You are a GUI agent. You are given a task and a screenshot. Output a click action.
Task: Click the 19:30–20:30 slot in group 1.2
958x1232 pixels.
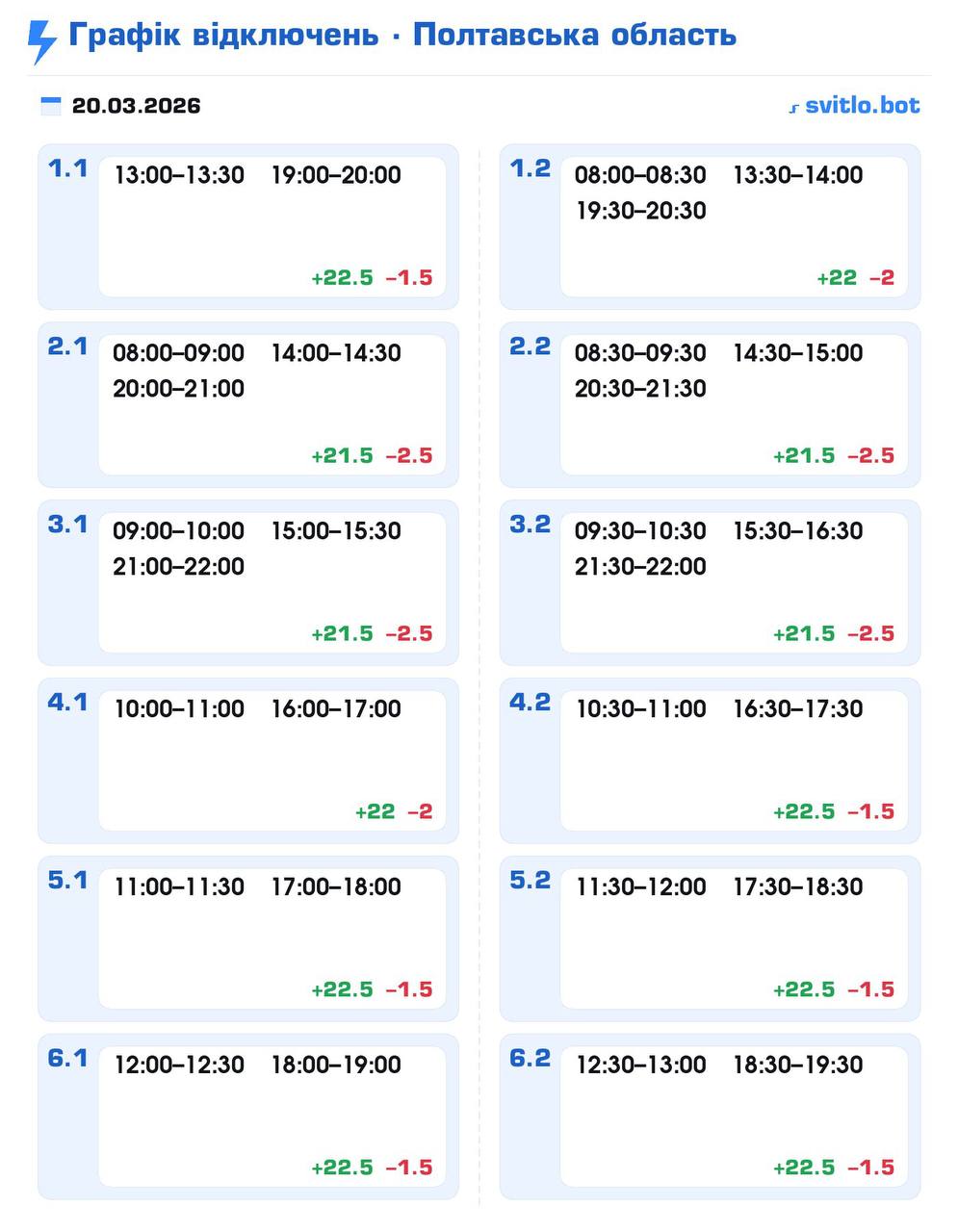click(641, 211)
